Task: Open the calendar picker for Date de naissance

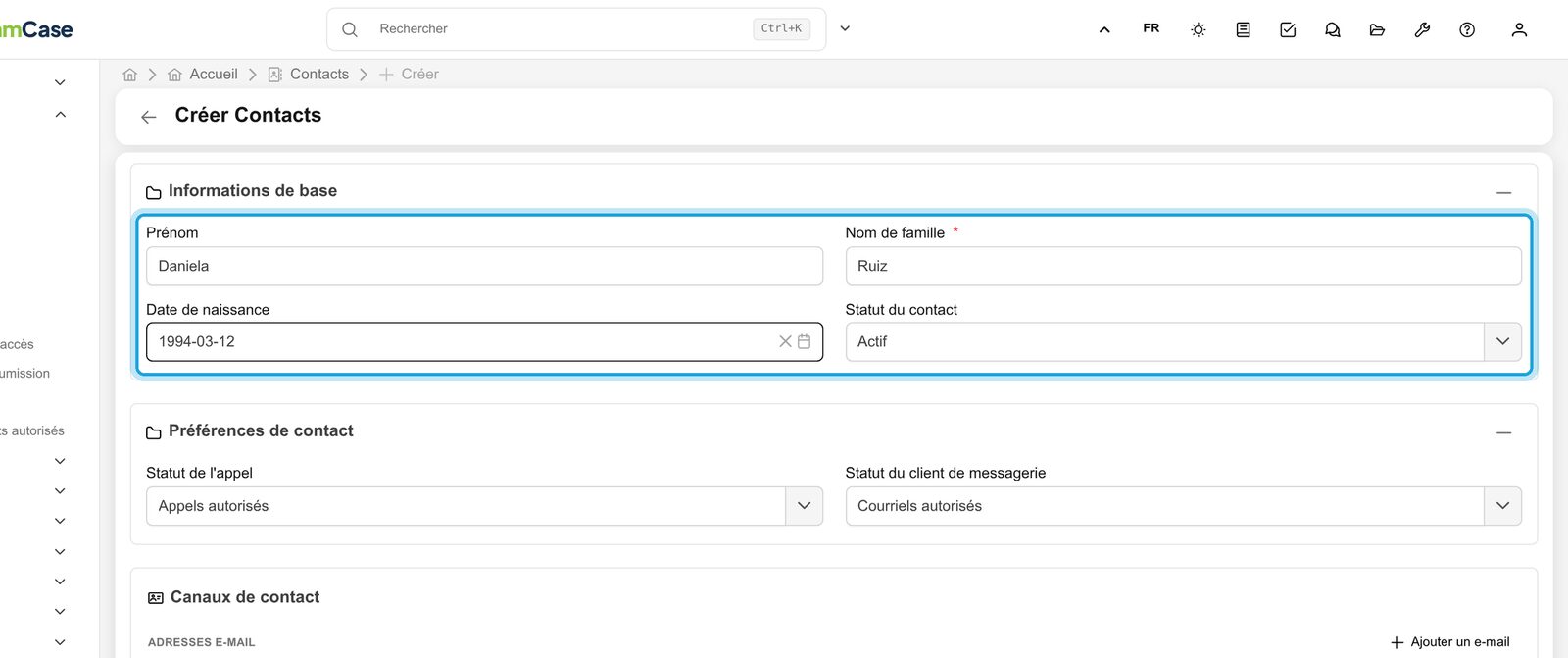Action: [x=805, y=341]
